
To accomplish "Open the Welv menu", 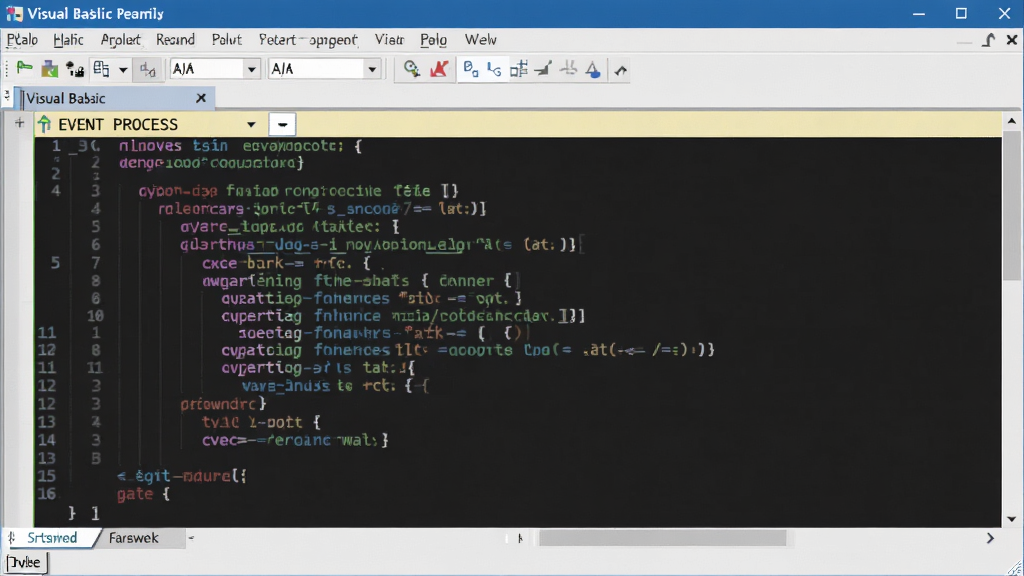I will pyautogui.click(x=481, y=40).
